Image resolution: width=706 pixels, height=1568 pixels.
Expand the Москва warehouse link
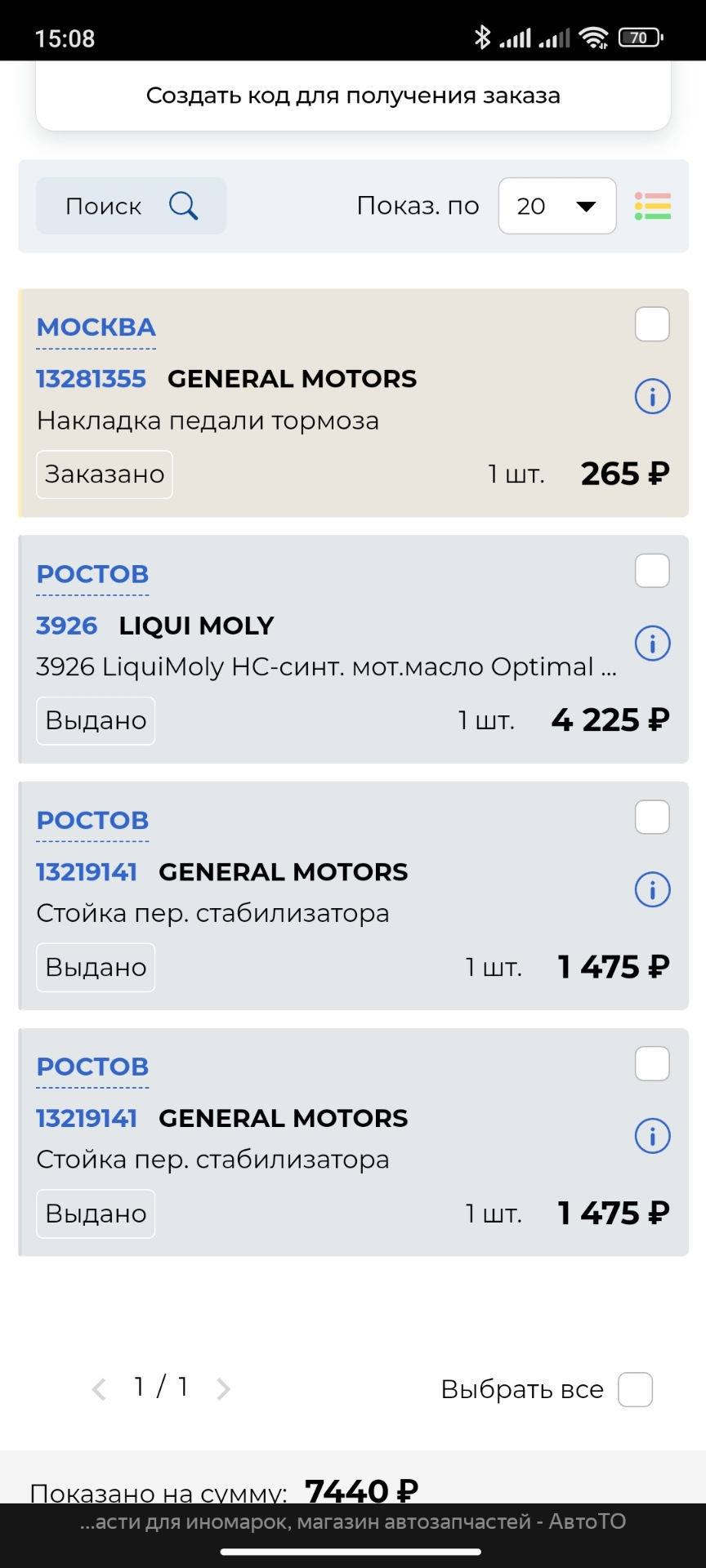tap(96, 327)
